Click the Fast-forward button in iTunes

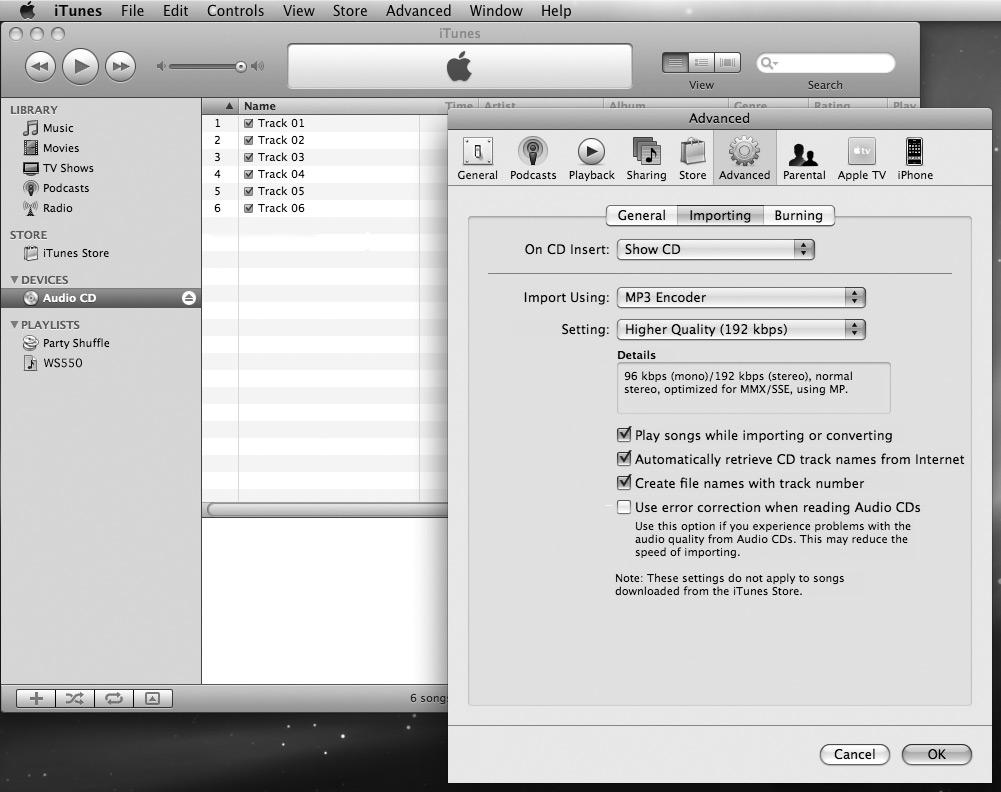tap(121, 66)
